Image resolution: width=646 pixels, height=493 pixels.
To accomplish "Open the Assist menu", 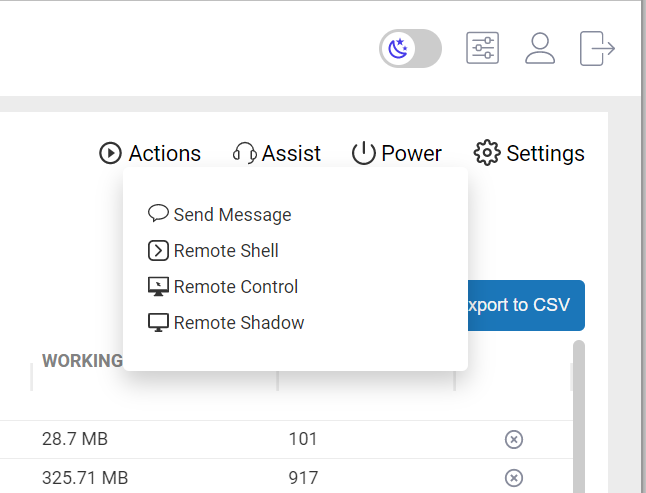I will click(x=277, y=153).
